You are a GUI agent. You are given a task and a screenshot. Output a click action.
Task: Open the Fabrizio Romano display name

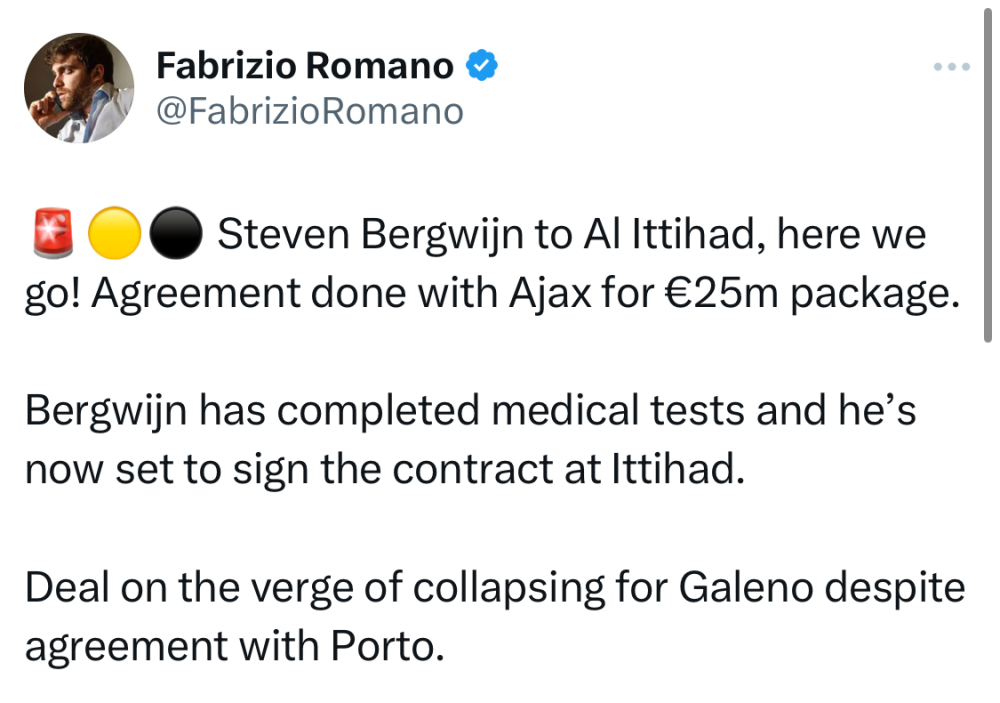[304, 67]
